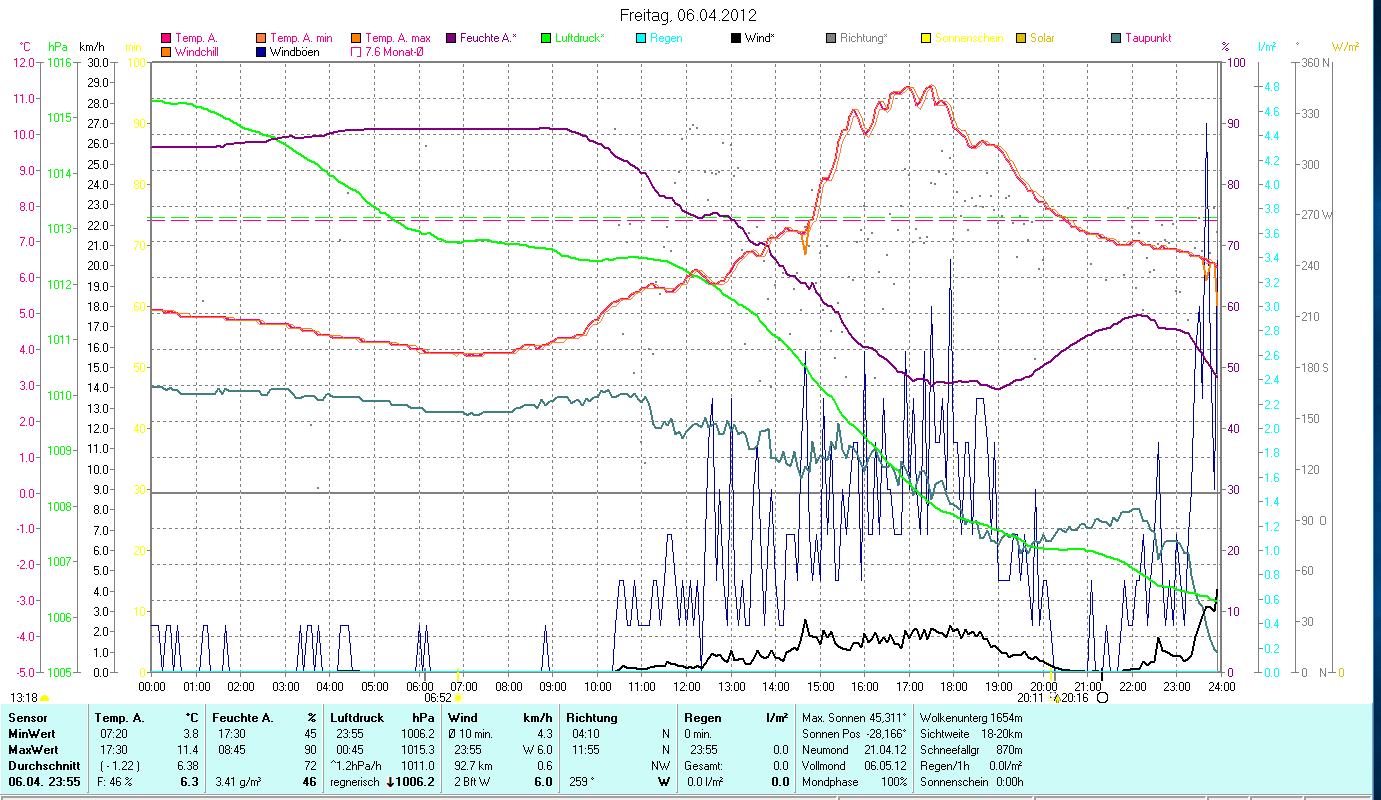Click the hPa axis unit label above the chart
The height and width of the screenshot is (800, 1381).
[x=57, y=46]
